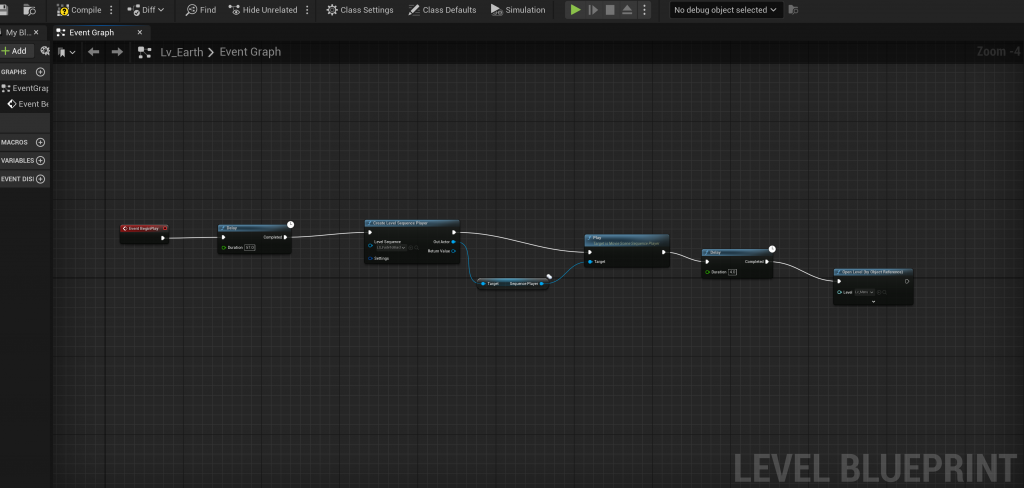The image size is (1024, 488).
Task: Click Lv_Earth in the breadcrumb
Action: point(182,52)
